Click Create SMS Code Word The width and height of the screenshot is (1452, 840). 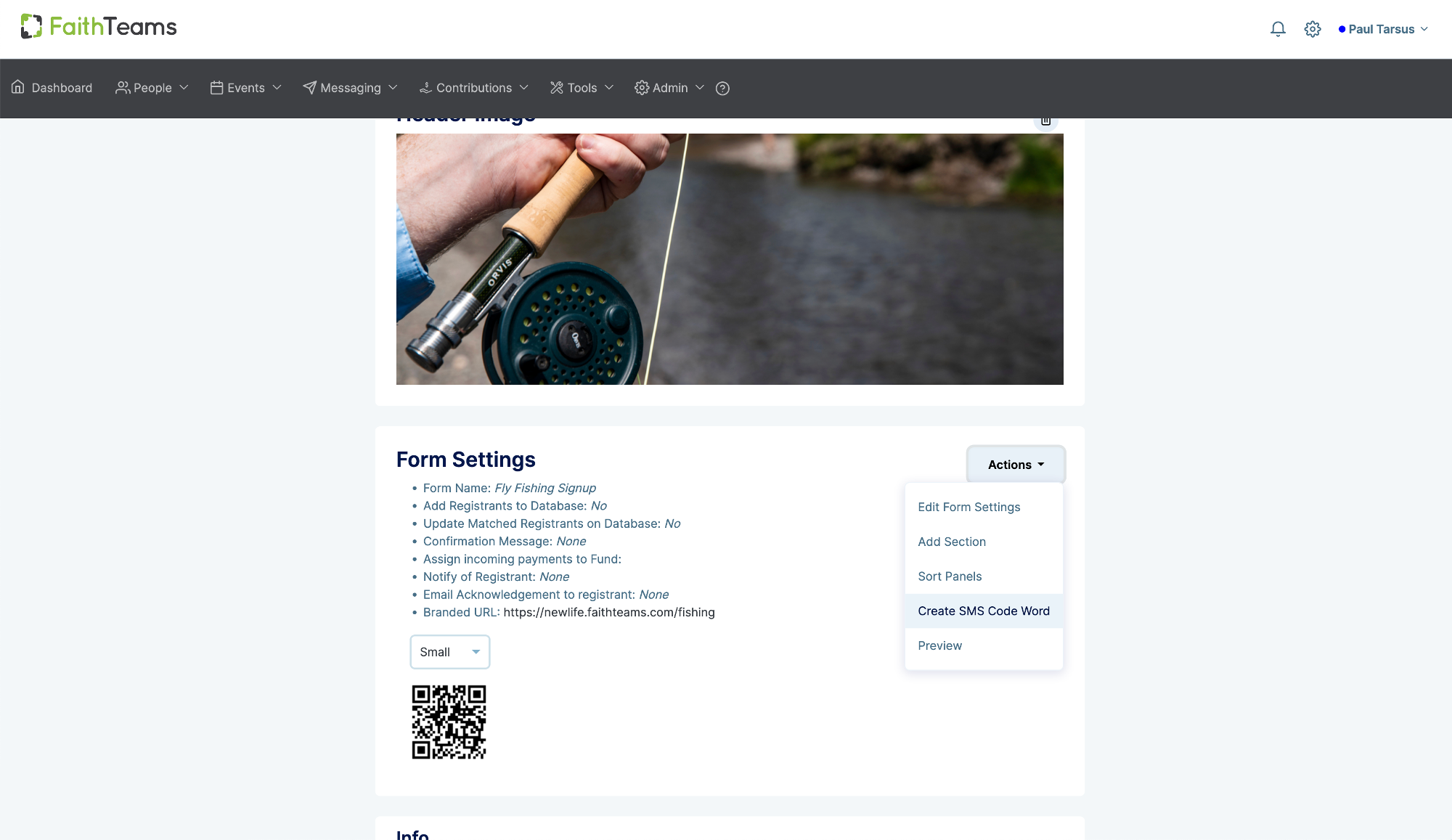click(x=983, y=611)
